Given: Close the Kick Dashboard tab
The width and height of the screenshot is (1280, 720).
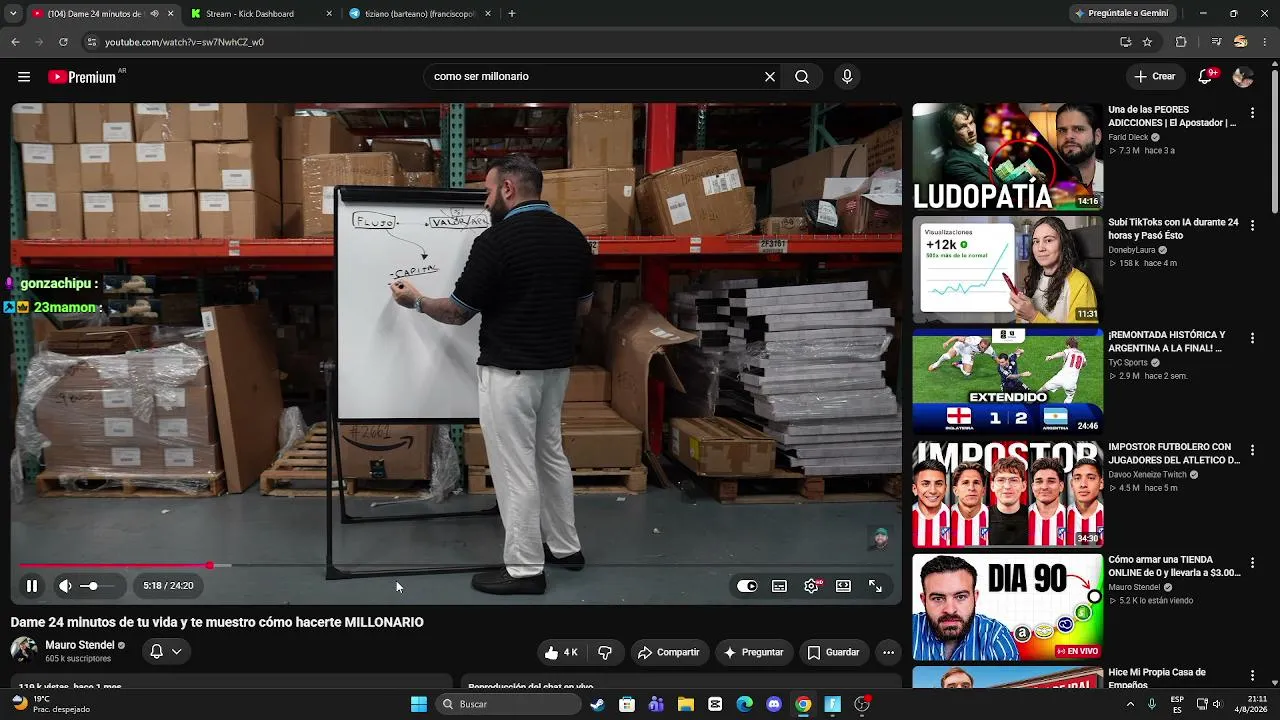Looking at the screenshot, I should click(329, 14).
